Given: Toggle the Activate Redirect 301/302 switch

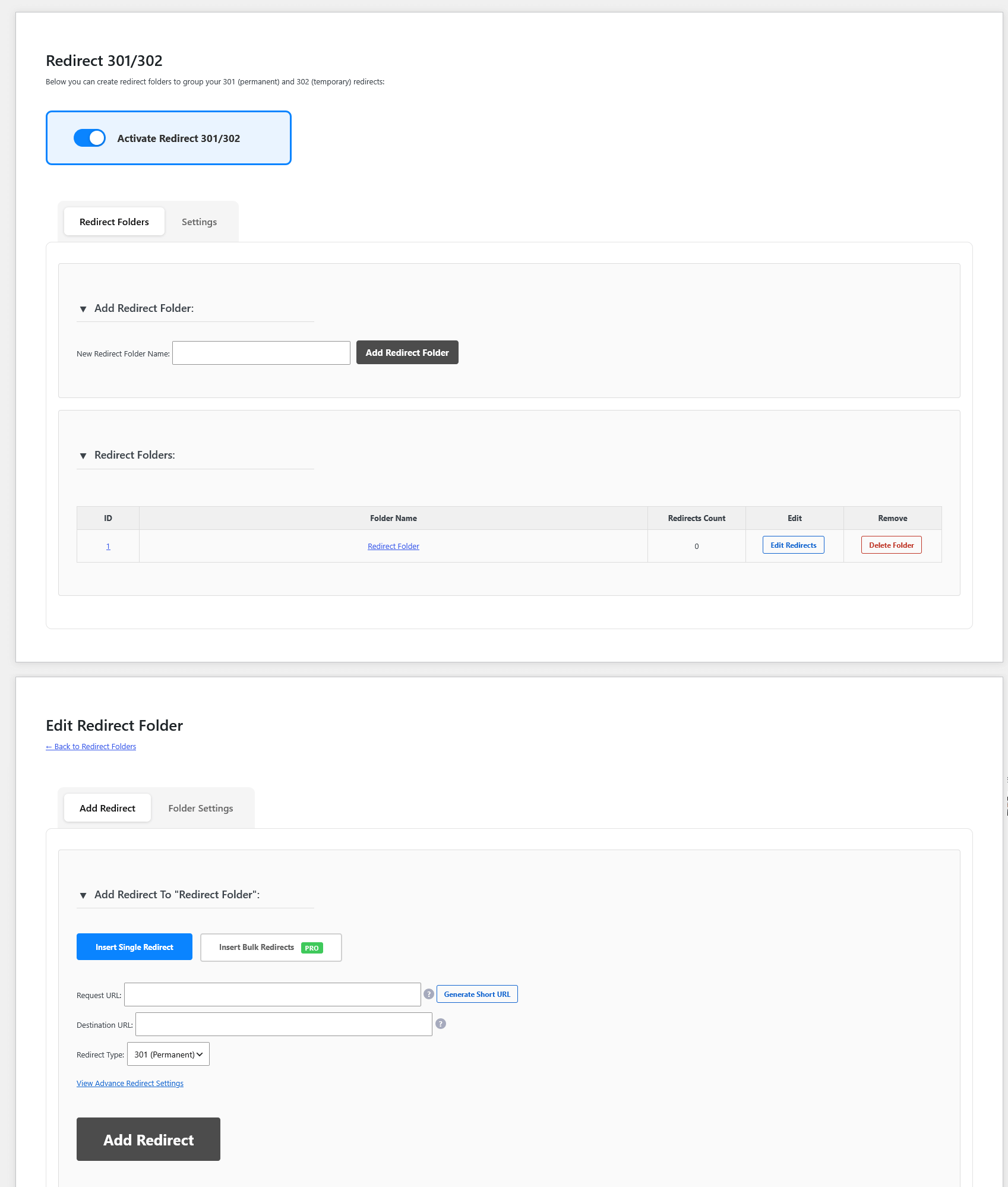Looking at the screenshot, I should click(x=90, y=138).
